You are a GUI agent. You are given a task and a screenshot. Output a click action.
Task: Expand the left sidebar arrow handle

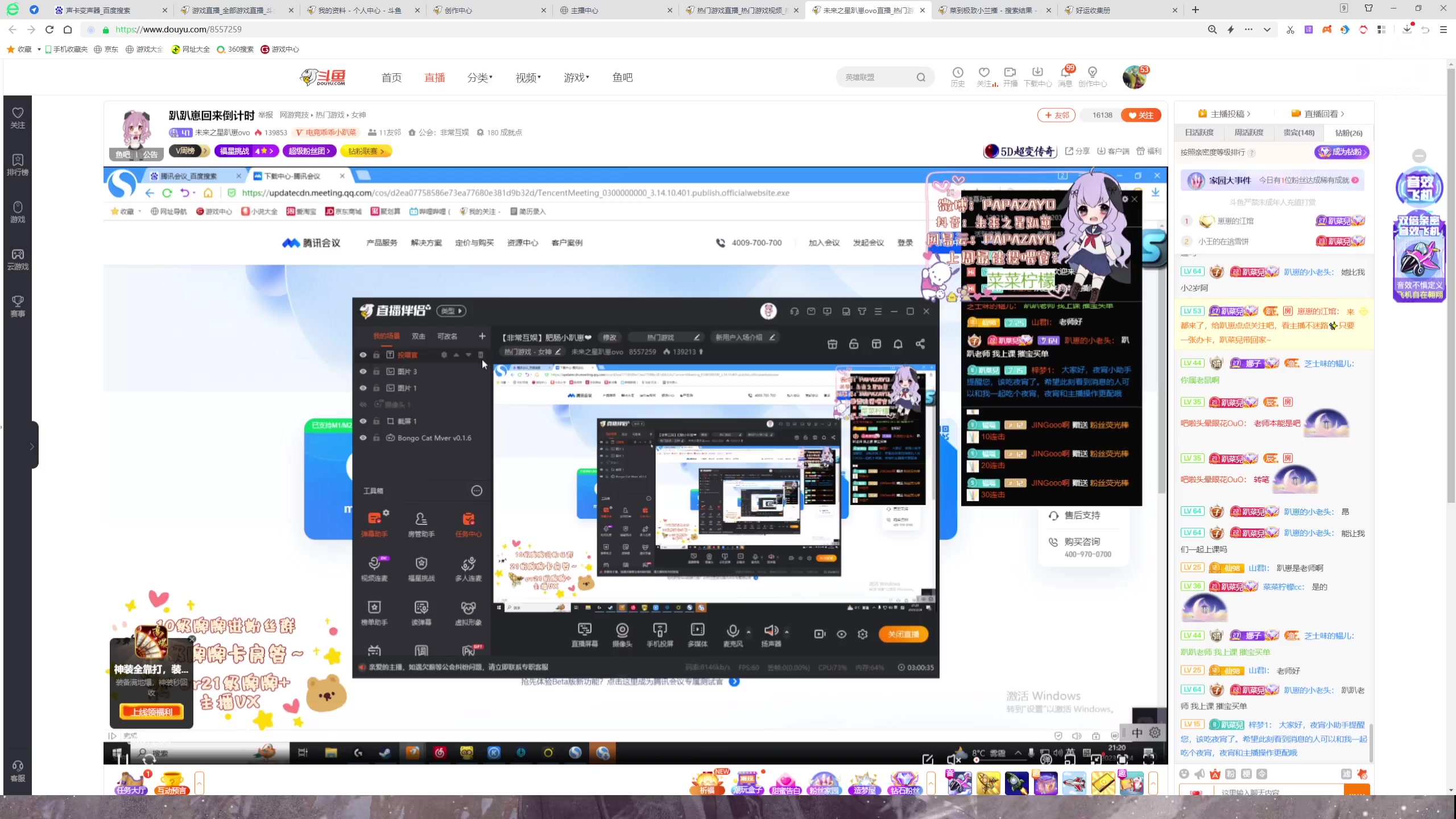(x=32, y=446)
